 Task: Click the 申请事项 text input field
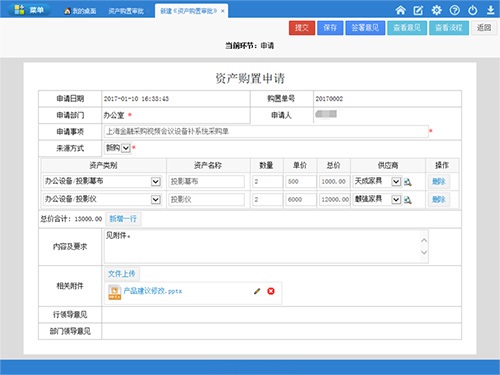pyautogui.click(x=266, y=131)
